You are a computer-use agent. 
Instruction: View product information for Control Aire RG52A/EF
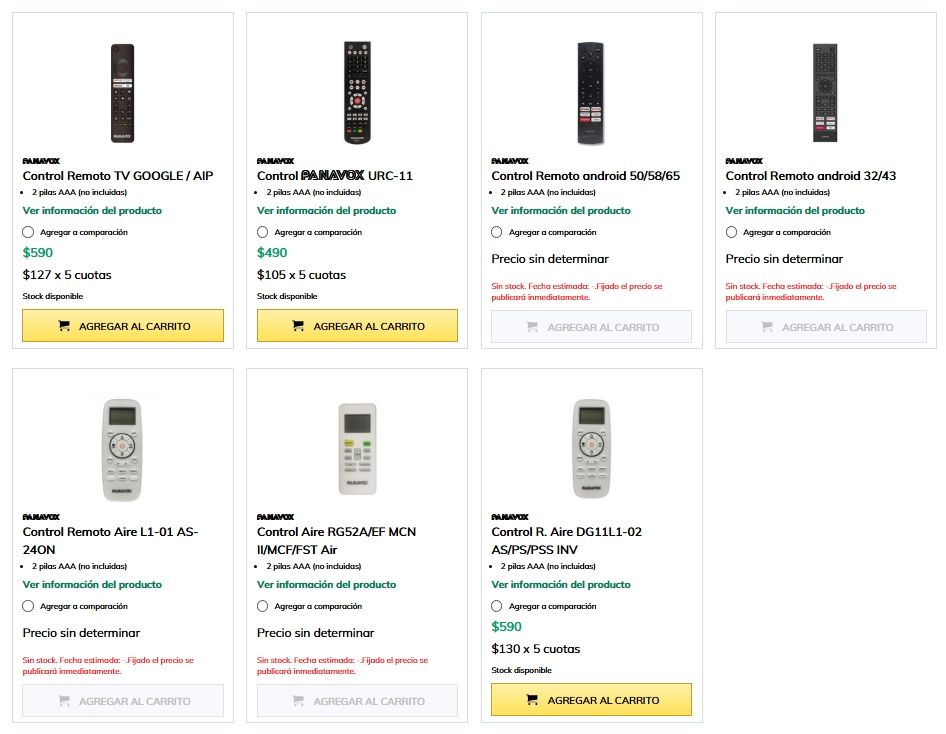(326, 585)
